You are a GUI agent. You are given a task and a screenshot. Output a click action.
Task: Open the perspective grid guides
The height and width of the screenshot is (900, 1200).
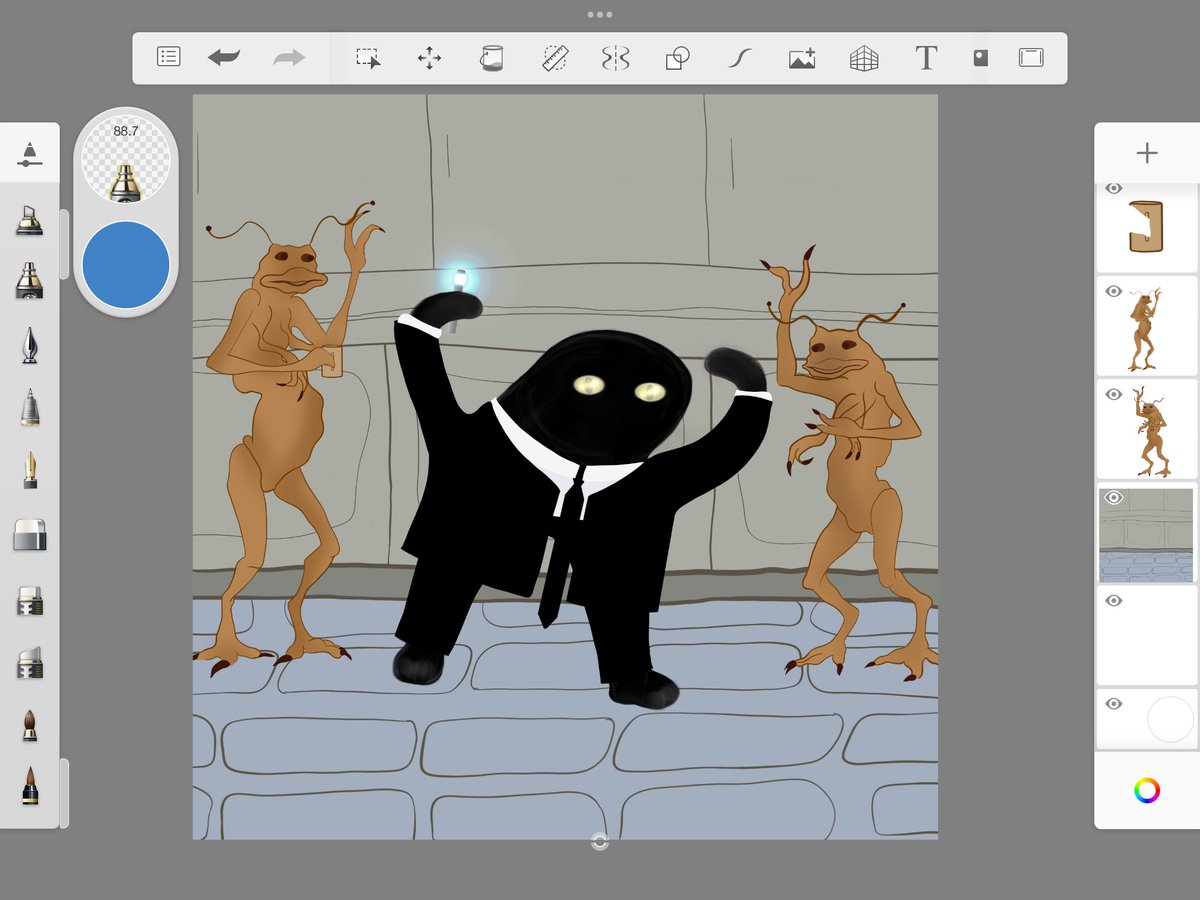[x=864, y=58]
